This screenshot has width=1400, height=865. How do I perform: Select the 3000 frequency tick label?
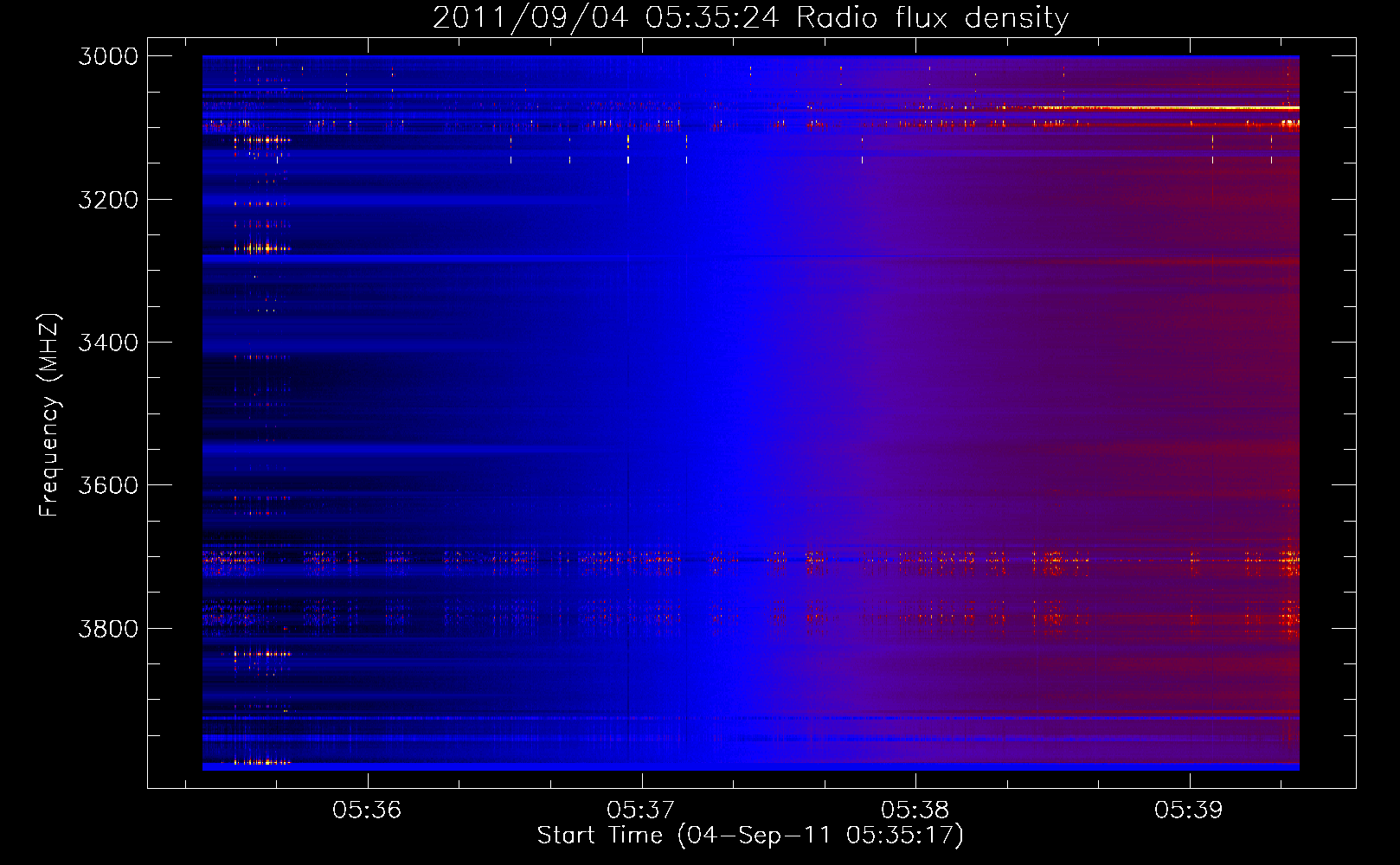tap(108, 56)
